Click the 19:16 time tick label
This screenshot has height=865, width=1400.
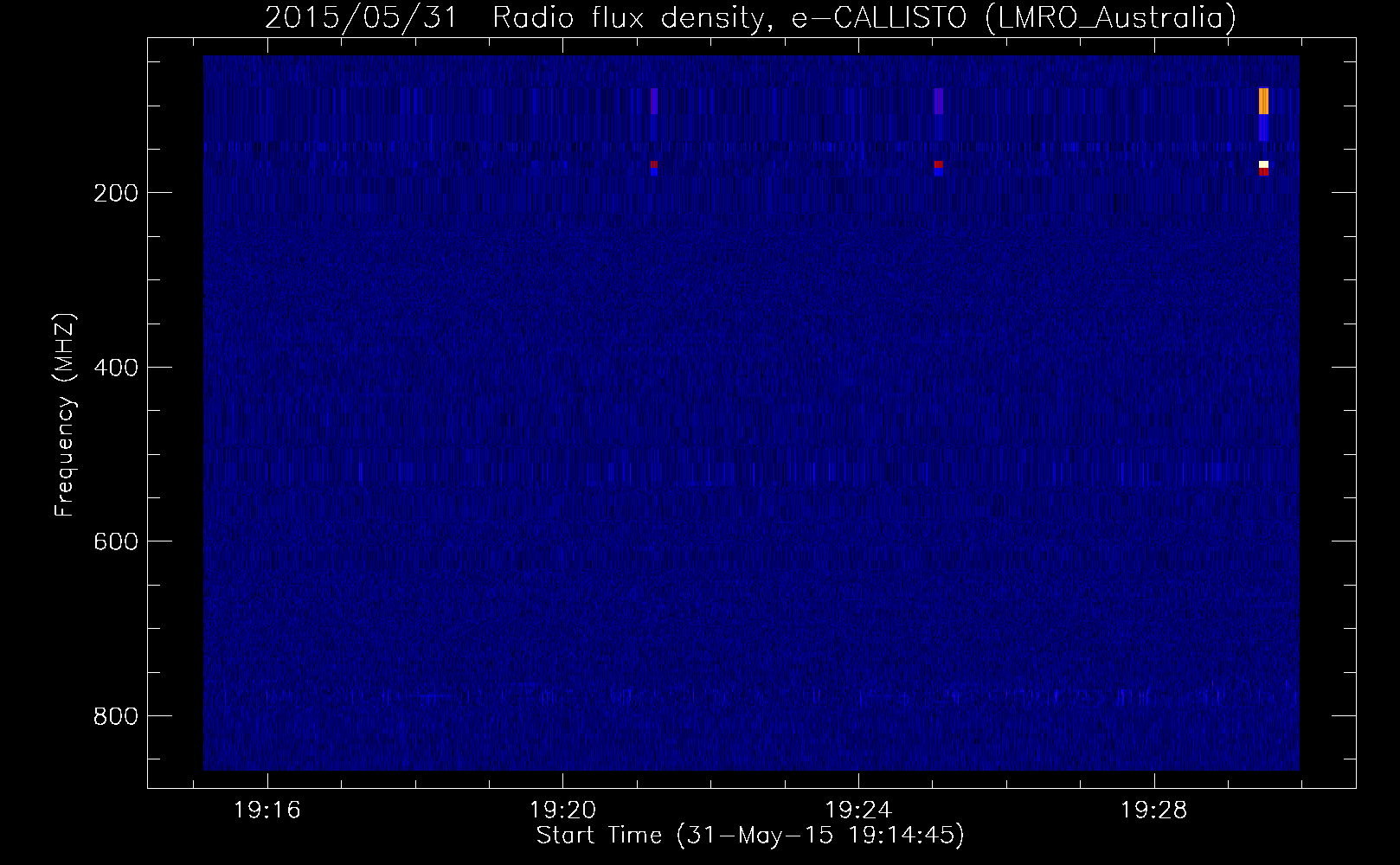[267, 811]
